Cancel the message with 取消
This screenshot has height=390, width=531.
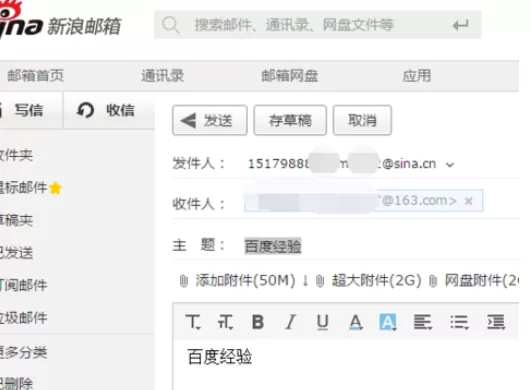362,120
